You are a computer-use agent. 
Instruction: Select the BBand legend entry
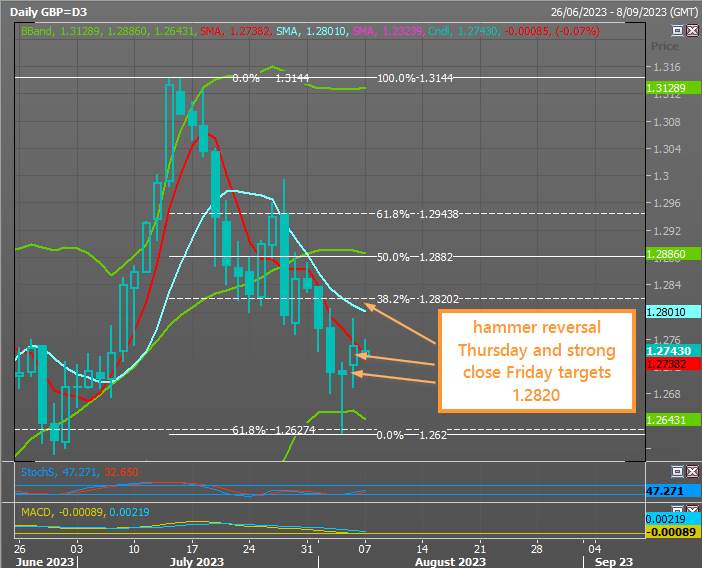[x=107, y=31]
